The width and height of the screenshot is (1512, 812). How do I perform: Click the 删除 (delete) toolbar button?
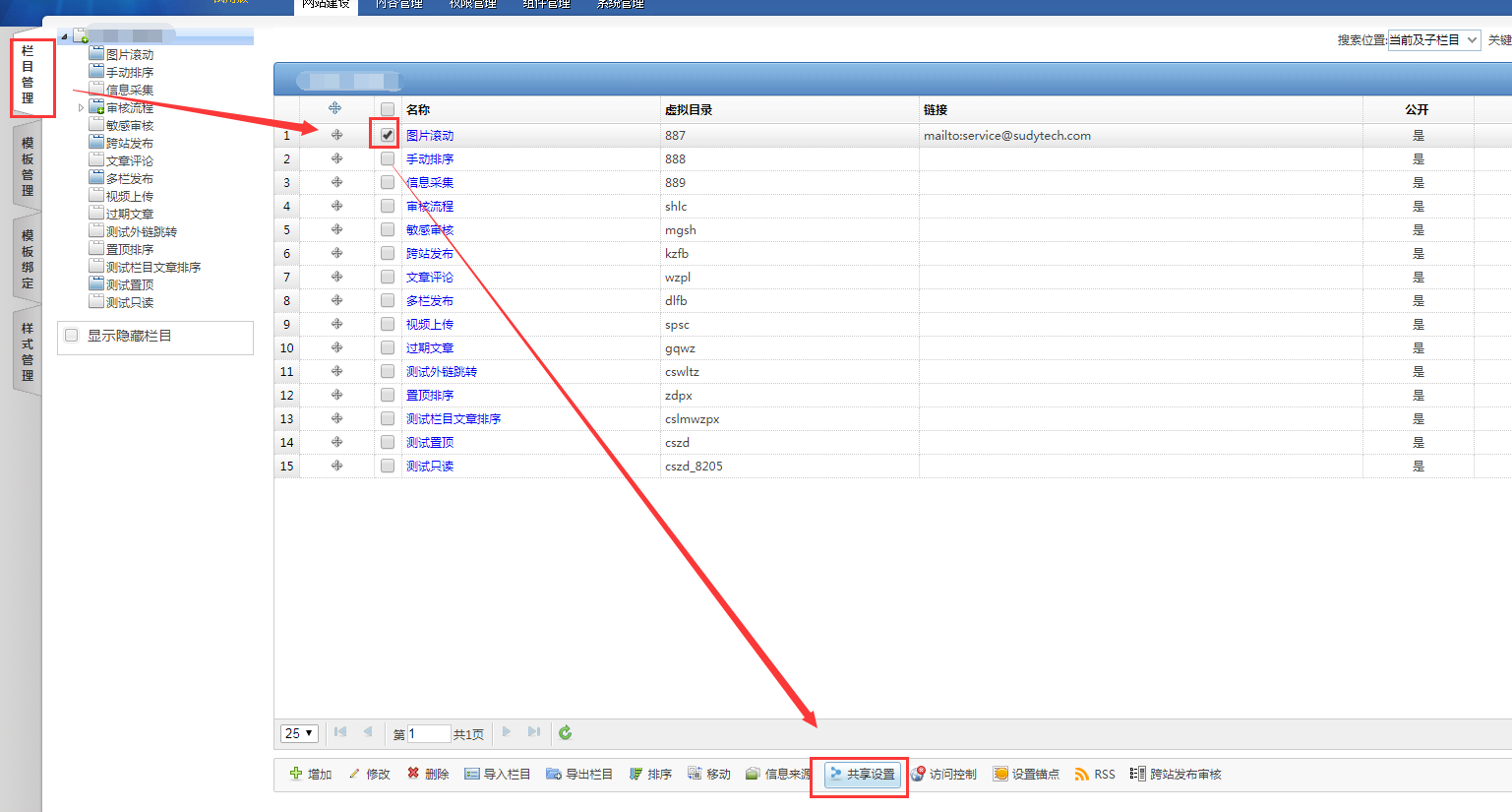coord(428,775)
